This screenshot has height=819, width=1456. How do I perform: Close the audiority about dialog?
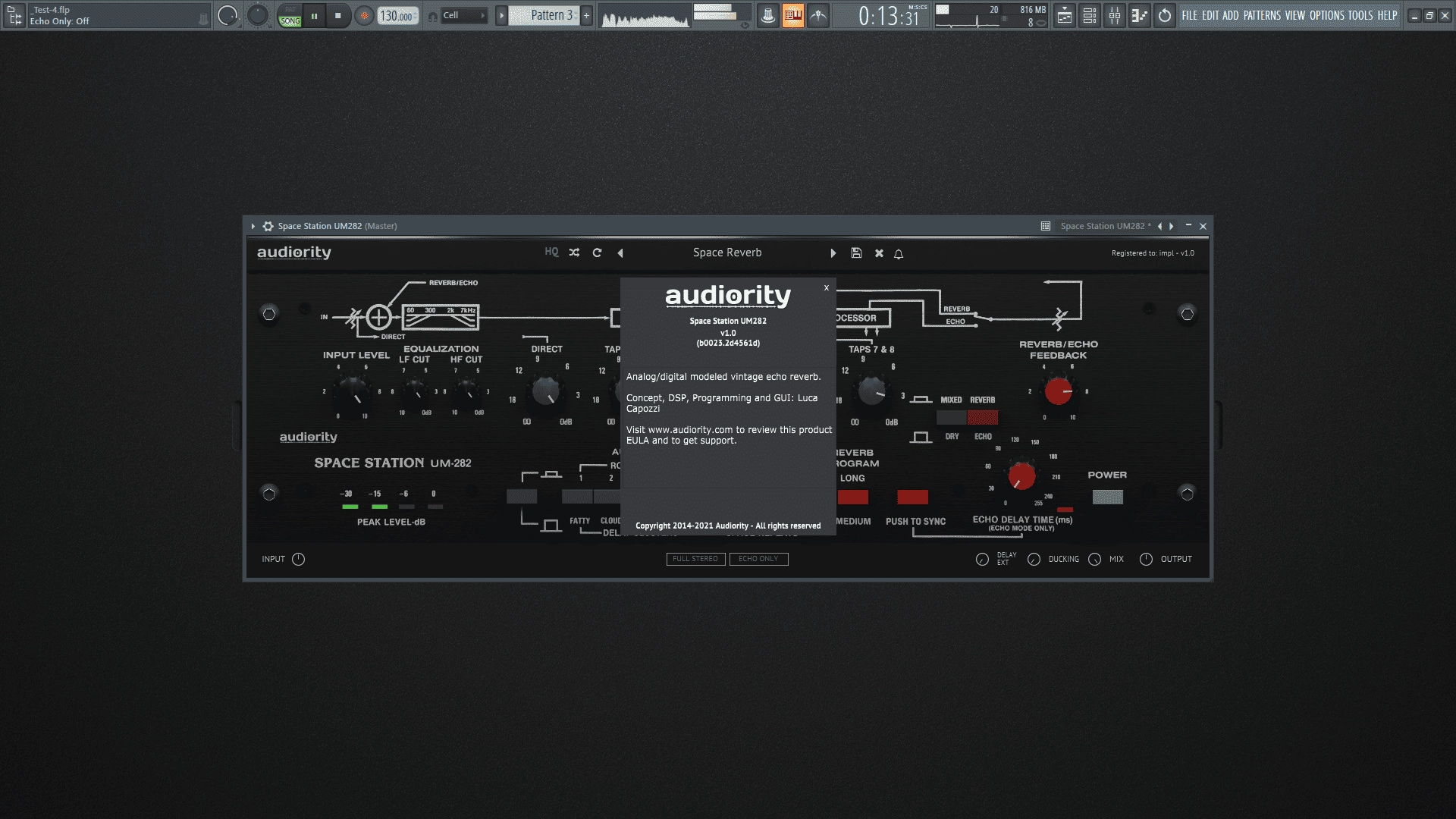[x=827, y=288]
